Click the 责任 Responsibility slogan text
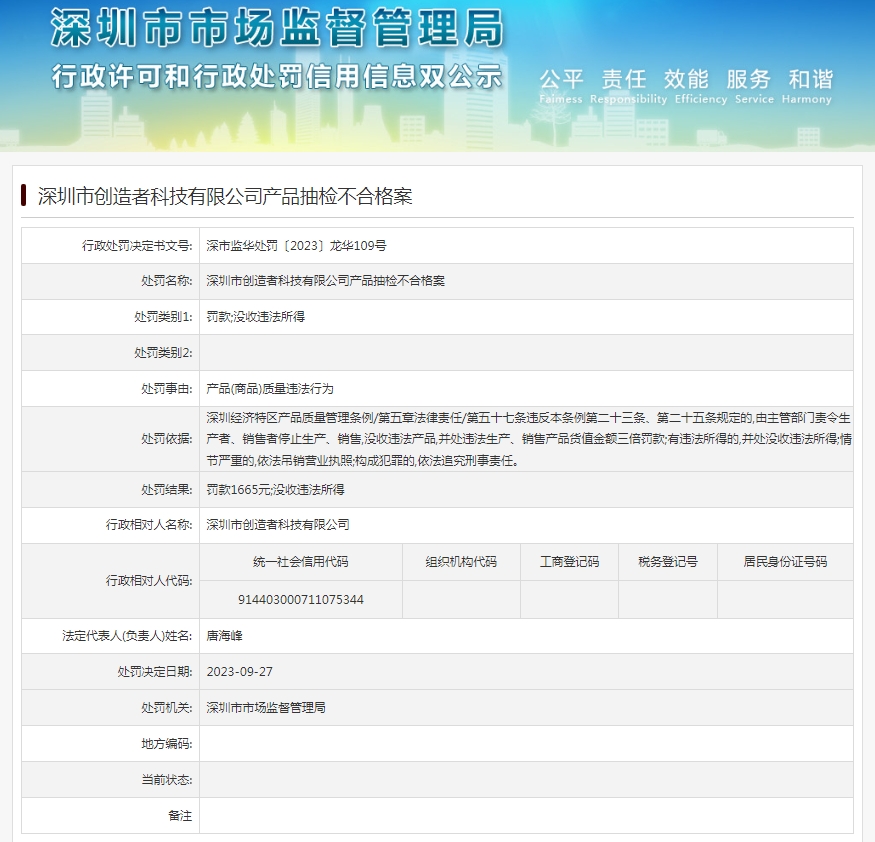The image size is (875, 842). pos(628,86)
